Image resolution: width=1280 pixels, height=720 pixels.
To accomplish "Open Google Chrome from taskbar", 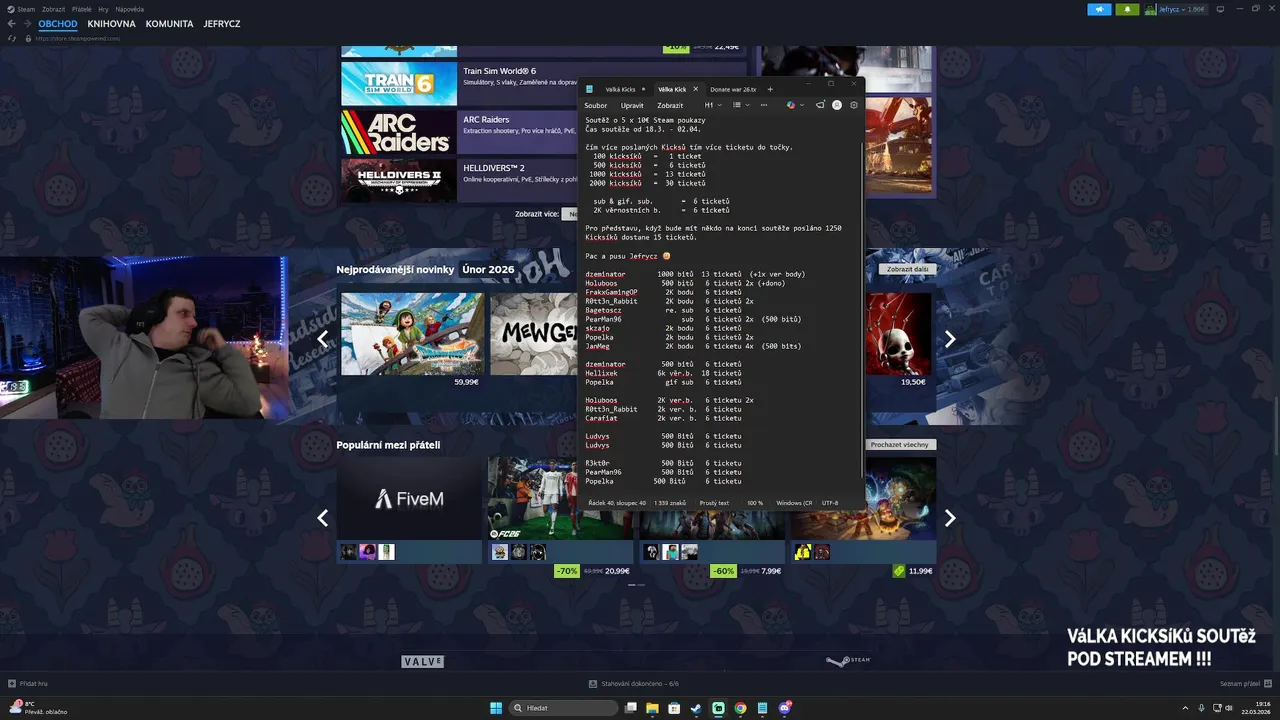I will click(x=740, y=708).
